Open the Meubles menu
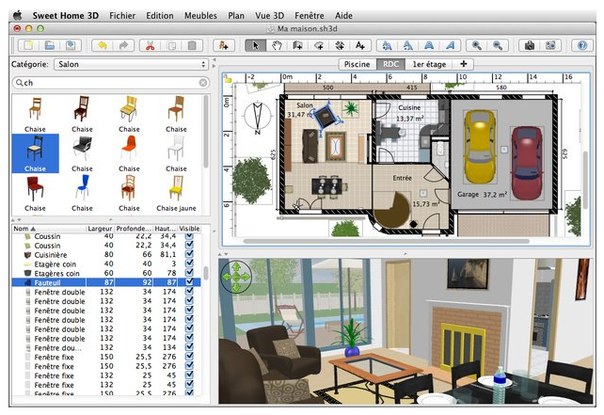This screenshot has width=604, height=415. point(200,16)
